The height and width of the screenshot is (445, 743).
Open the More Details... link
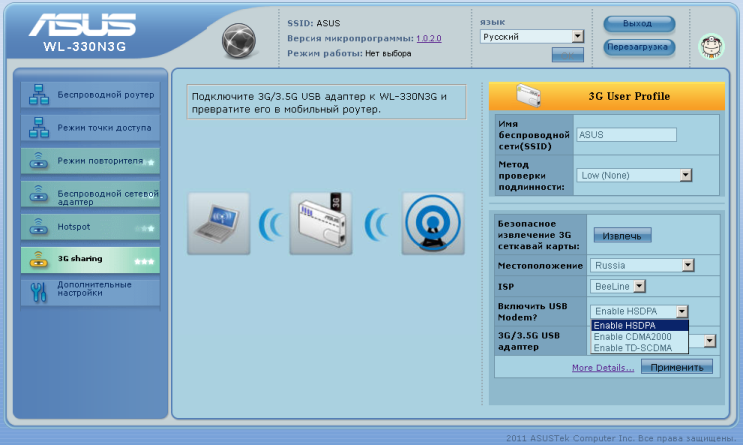tap(603, 368)
